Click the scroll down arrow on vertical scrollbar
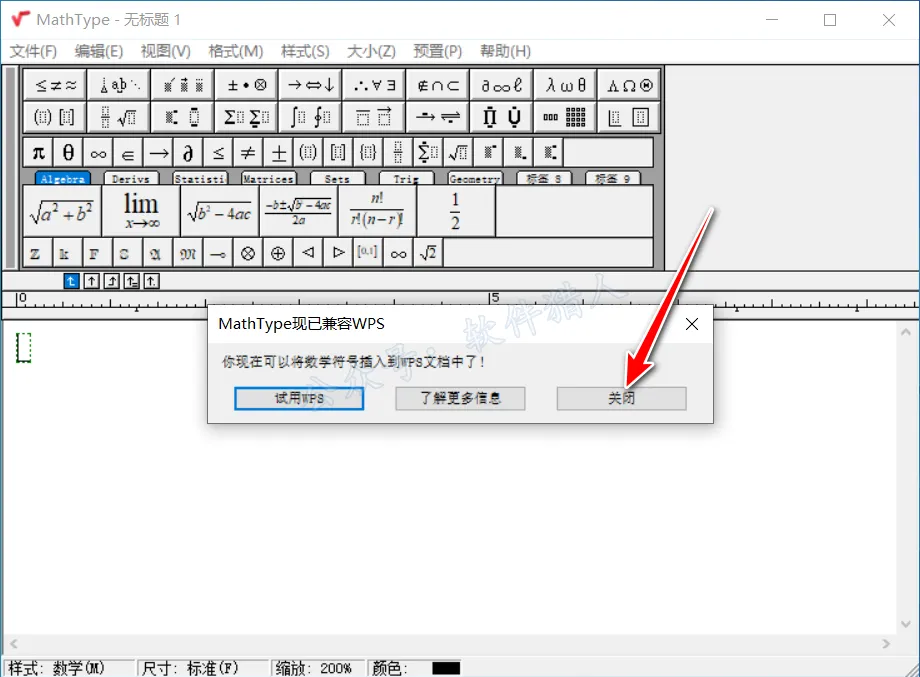920x677 pixels. 905,624
